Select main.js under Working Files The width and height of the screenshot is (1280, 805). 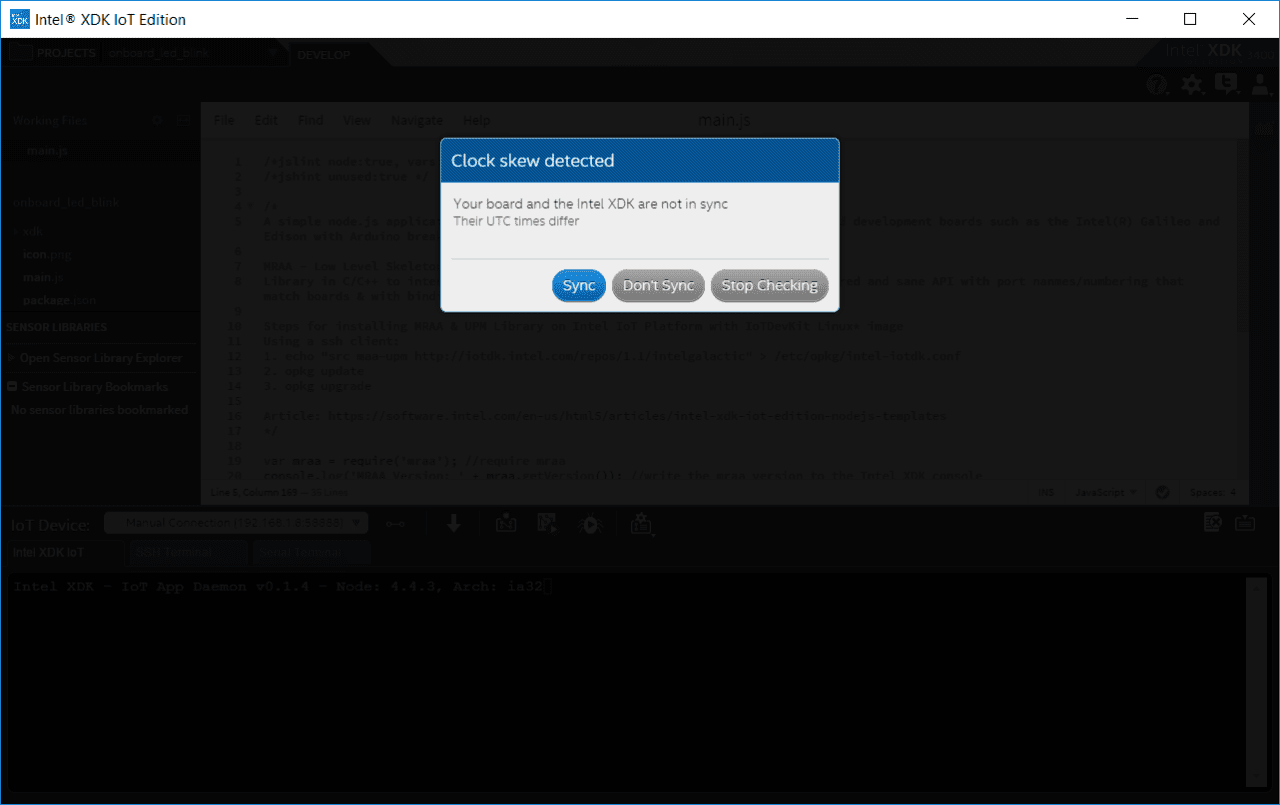47,151
